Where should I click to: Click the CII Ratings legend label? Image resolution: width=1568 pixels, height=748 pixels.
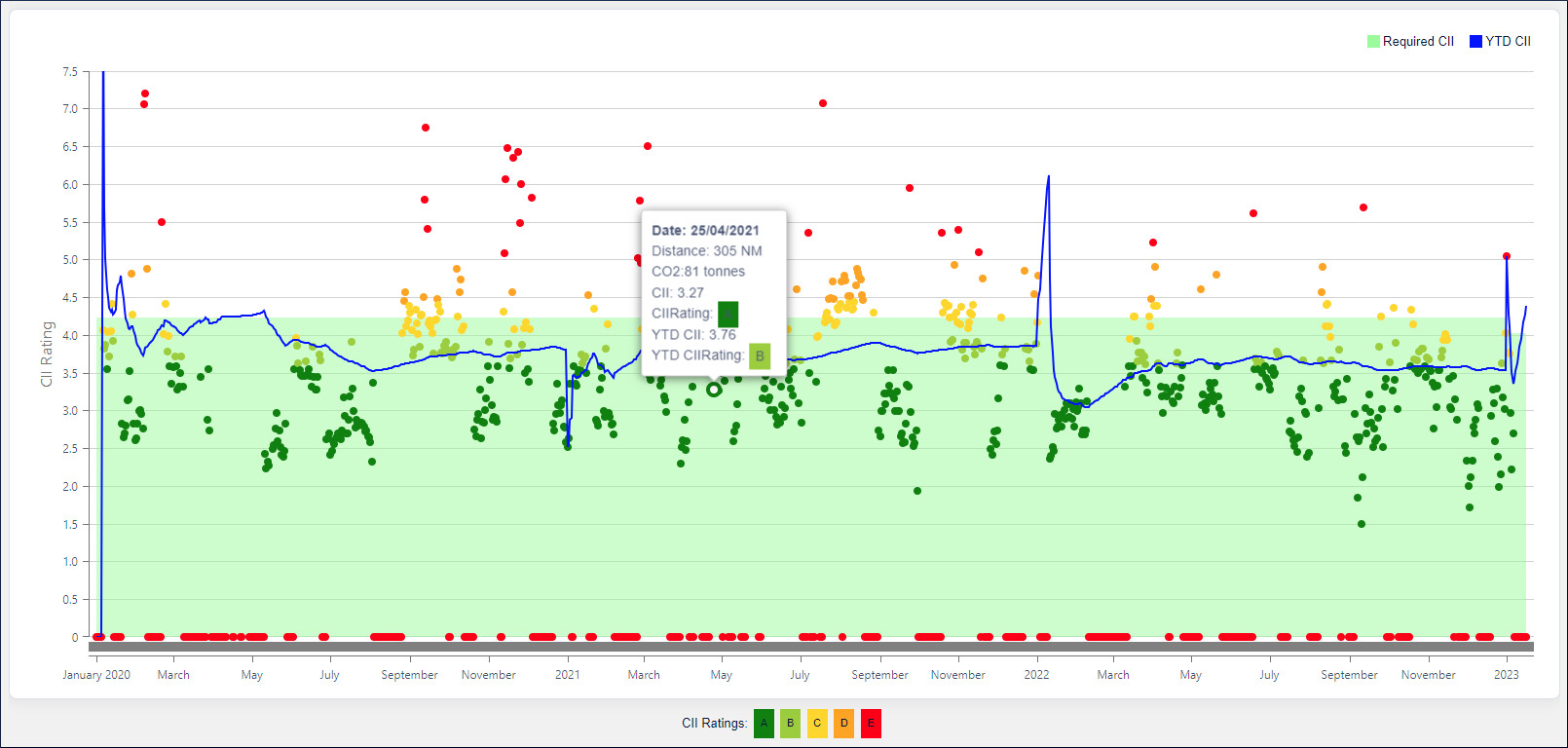(714, 724)
